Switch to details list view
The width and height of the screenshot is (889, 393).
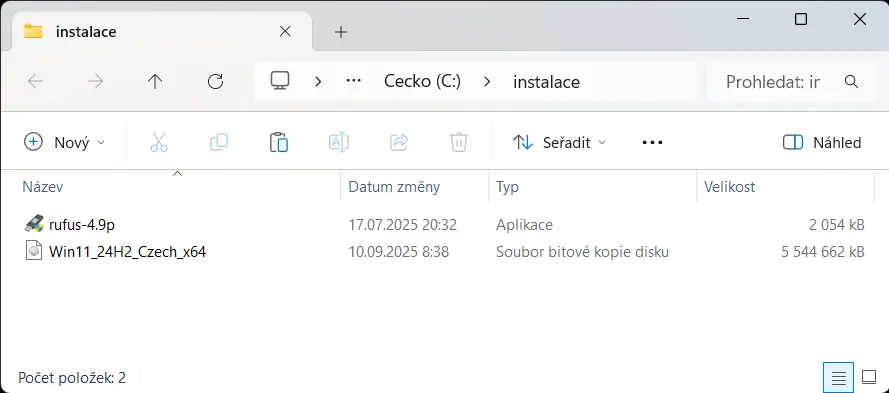coord(839,377)
